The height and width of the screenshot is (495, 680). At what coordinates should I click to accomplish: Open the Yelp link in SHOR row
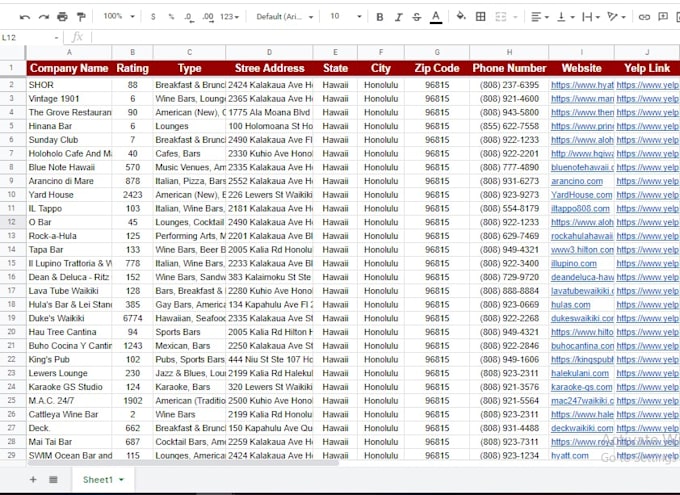(647, 85)
